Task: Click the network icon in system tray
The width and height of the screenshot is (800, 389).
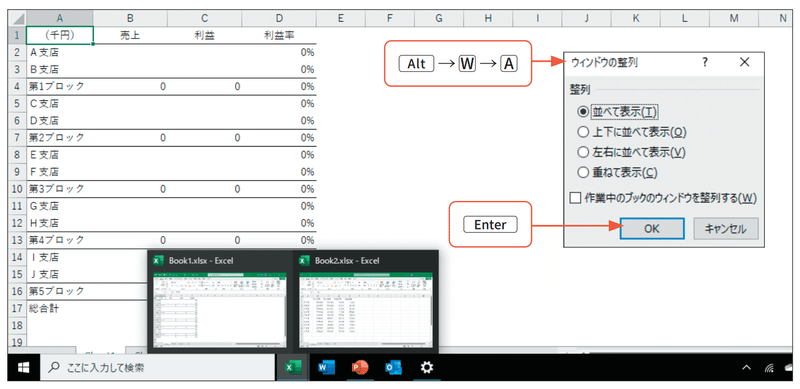Action: click(769, 368)
